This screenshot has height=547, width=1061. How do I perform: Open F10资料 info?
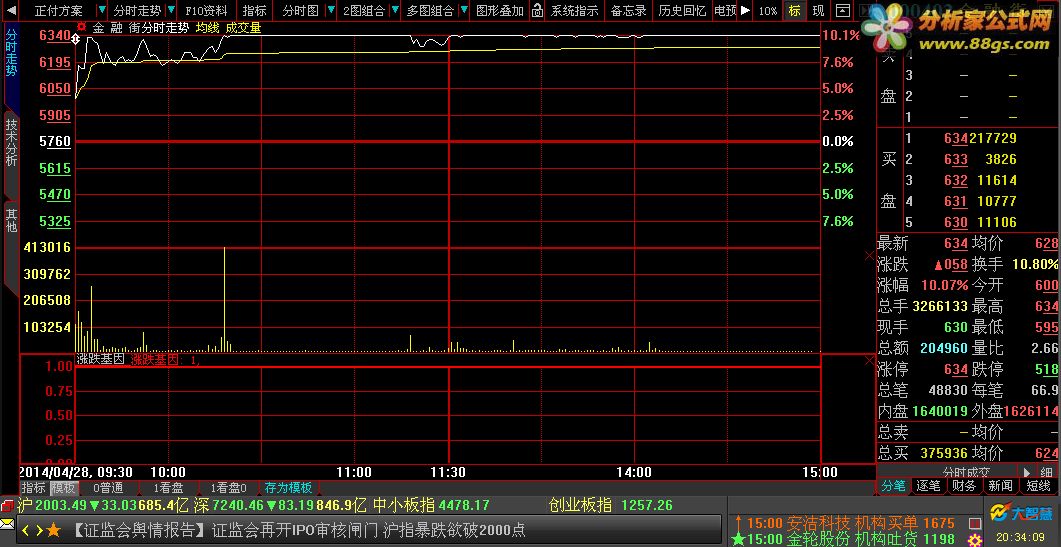pyautogui.click(x=206, y=10)
